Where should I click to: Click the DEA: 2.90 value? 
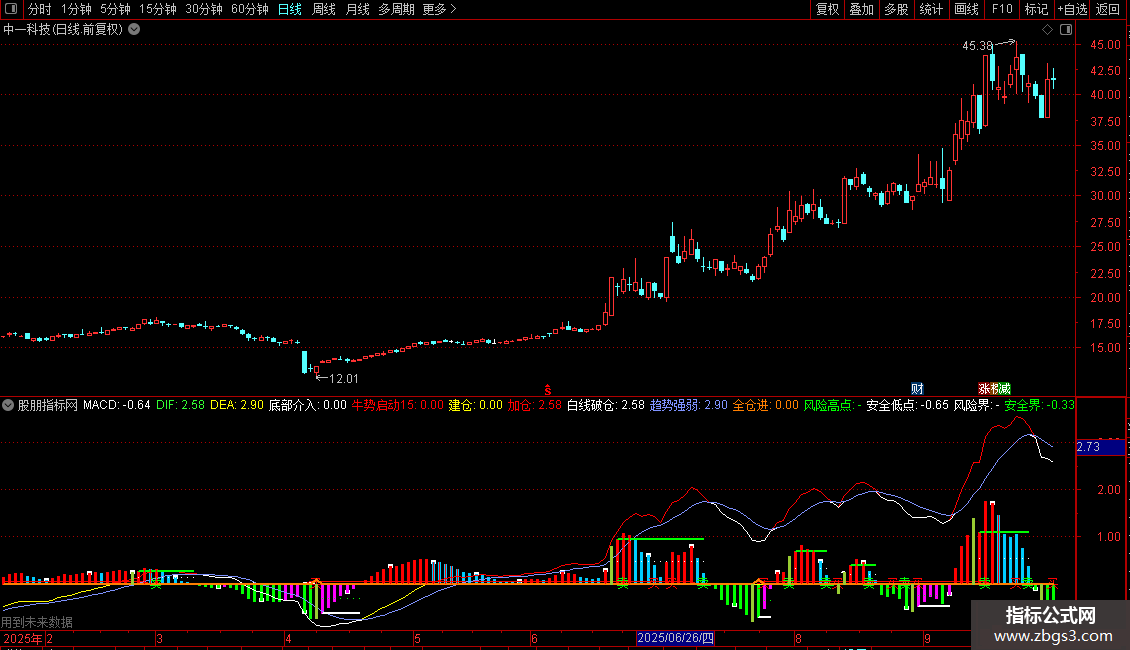[236, 405]
